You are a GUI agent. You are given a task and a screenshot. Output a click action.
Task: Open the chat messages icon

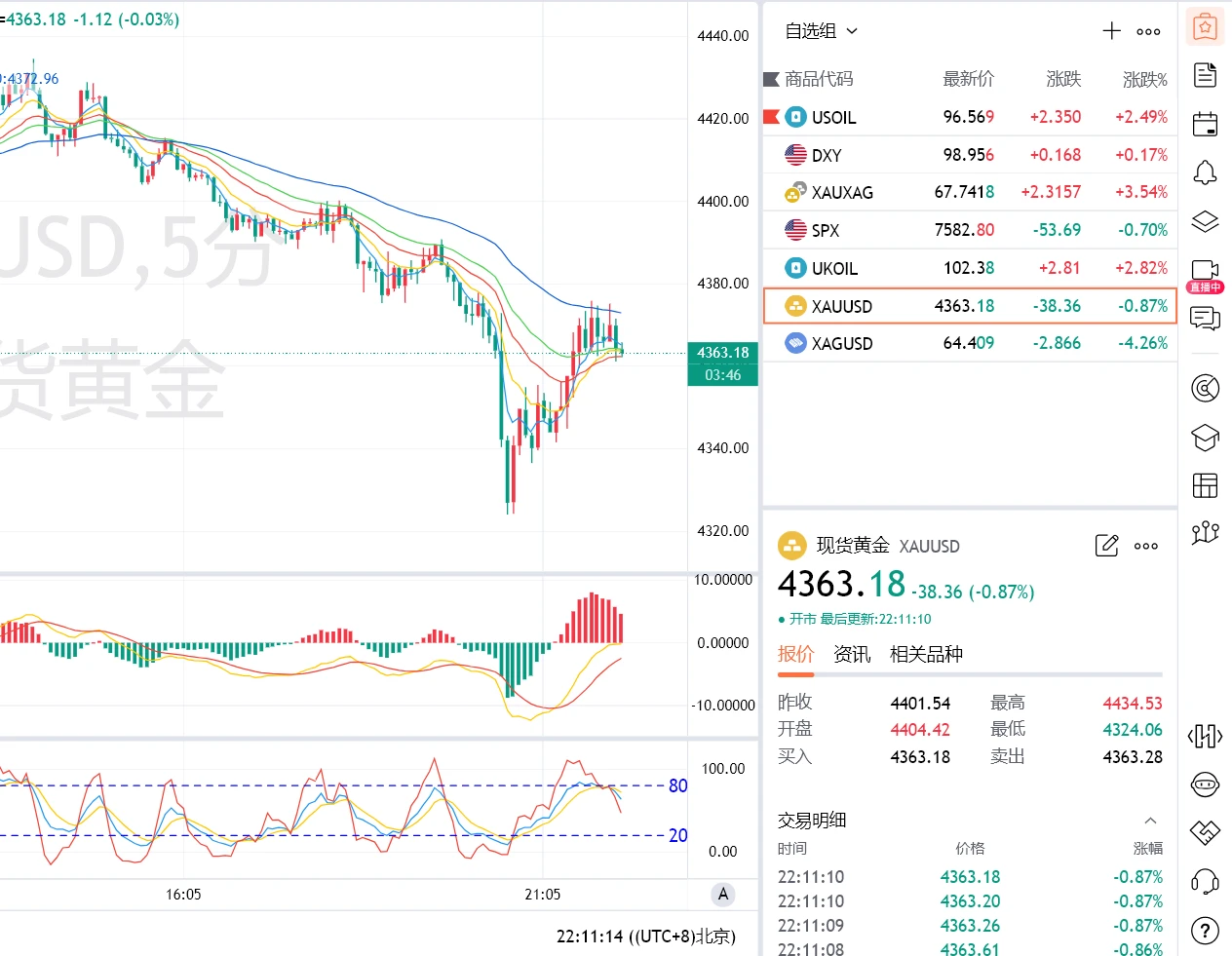point(1206,319)
